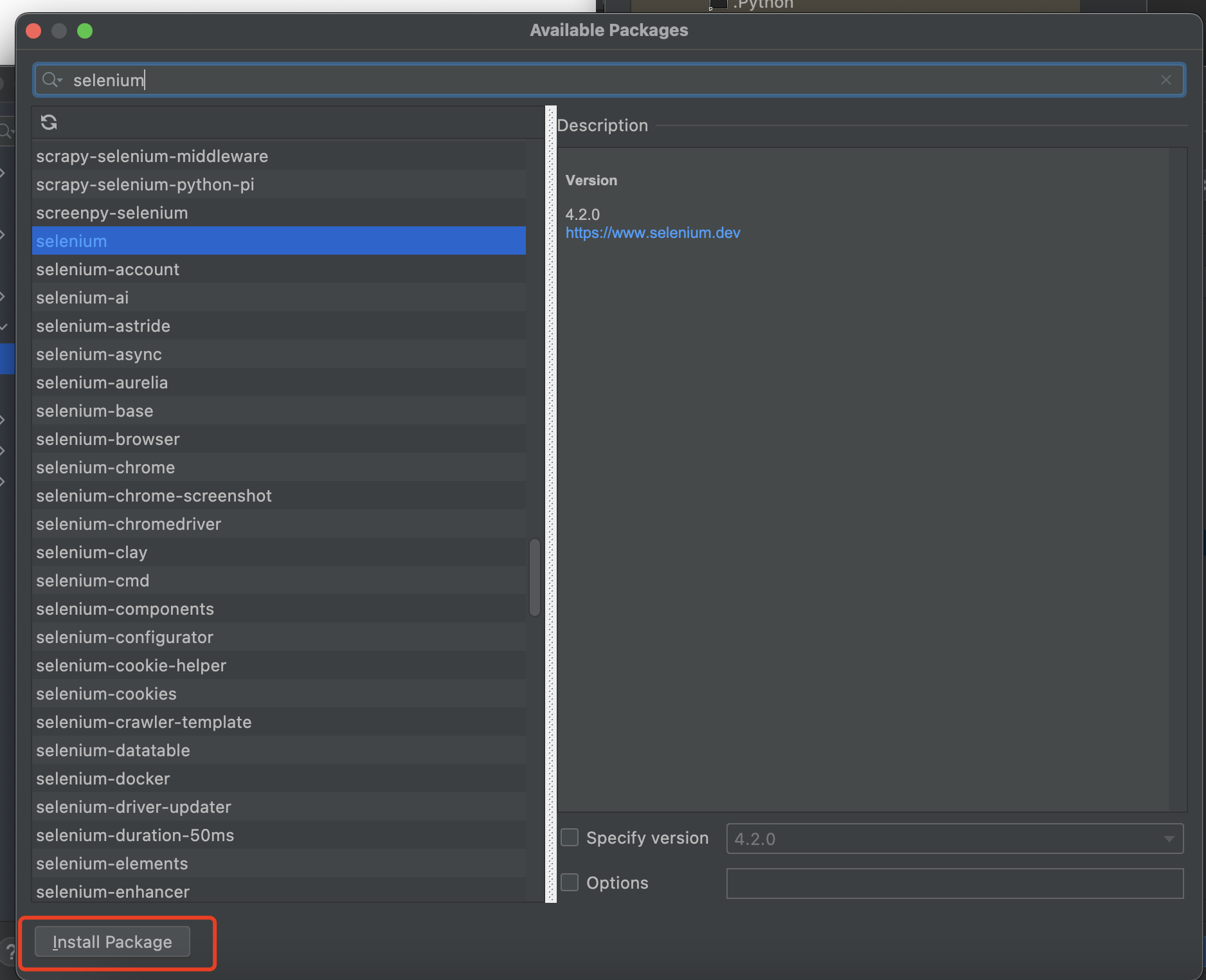Select the selenium package row
The width and height of the screenshot is (1206, 980).
[279, 240]
